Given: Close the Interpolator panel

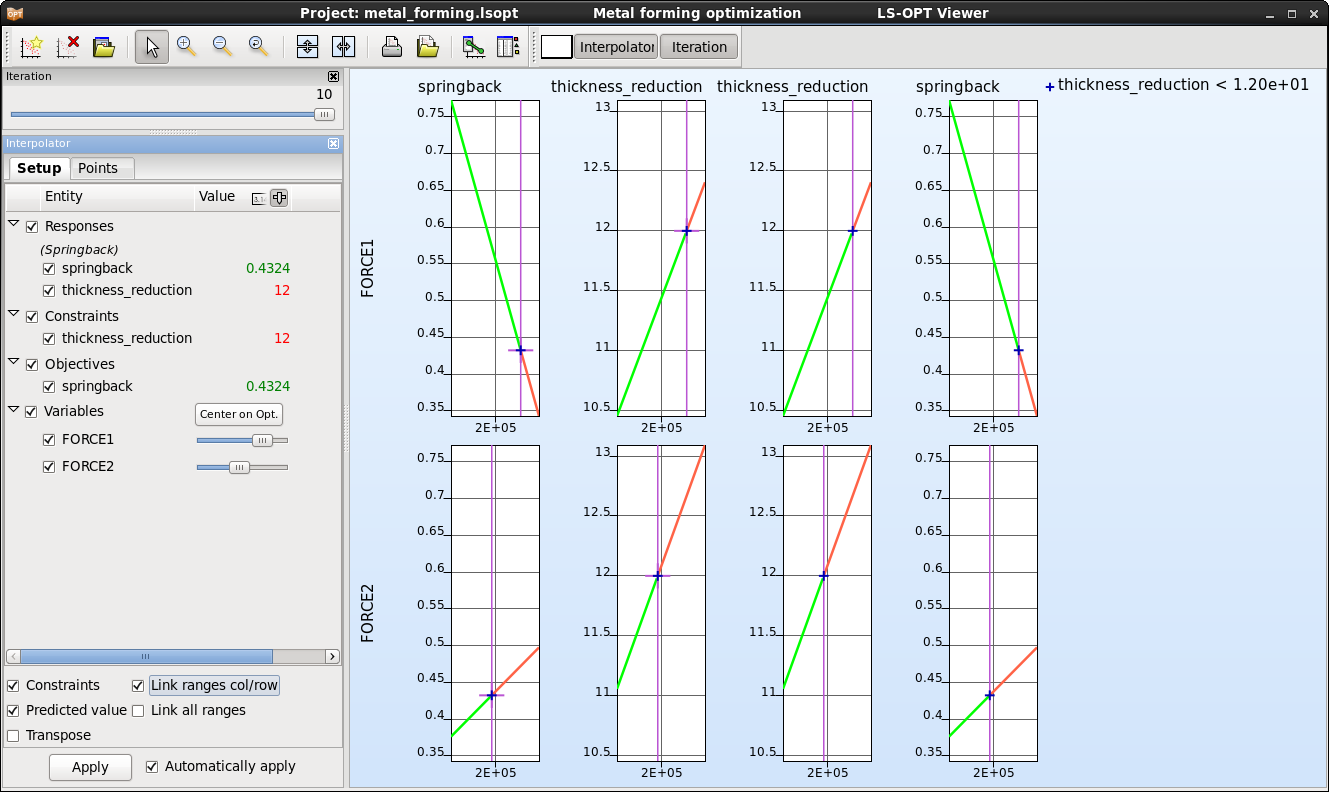Looking at the screenshot, I should pos(333,144).
